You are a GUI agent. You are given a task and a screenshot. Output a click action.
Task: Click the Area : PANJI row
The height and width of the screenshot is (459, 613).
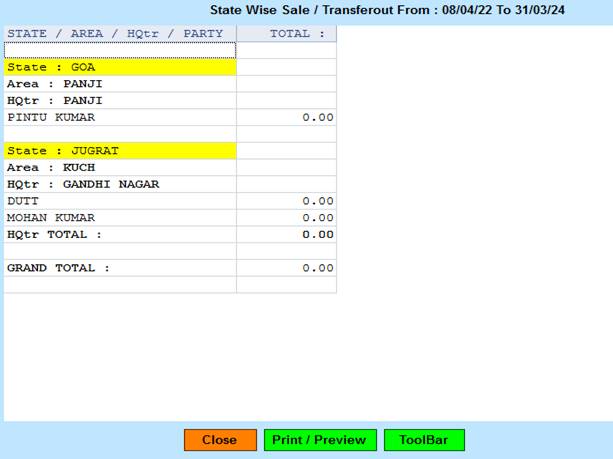click(x=120, y=84)
